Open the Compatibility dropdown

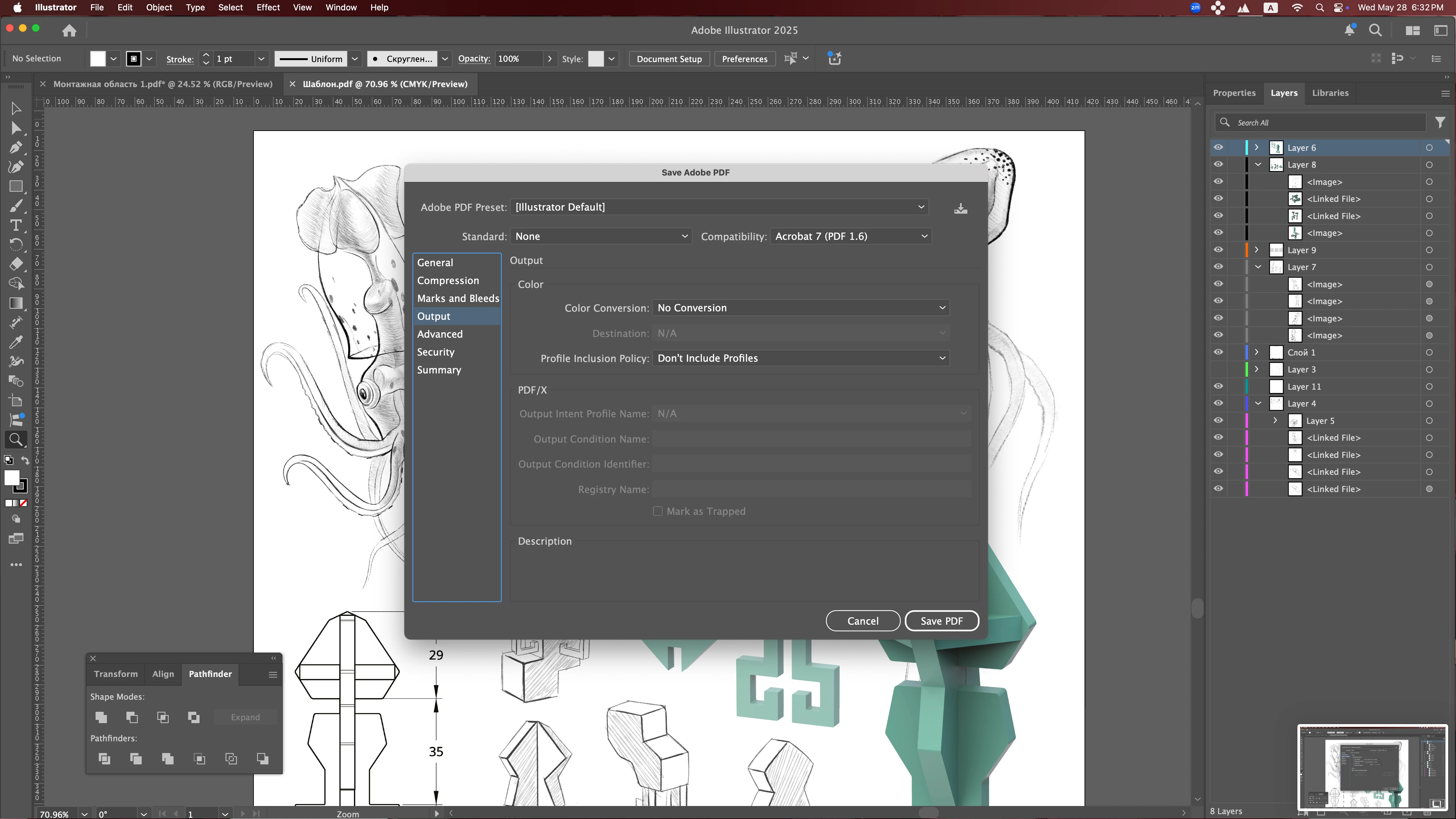[x=851, y=236]
